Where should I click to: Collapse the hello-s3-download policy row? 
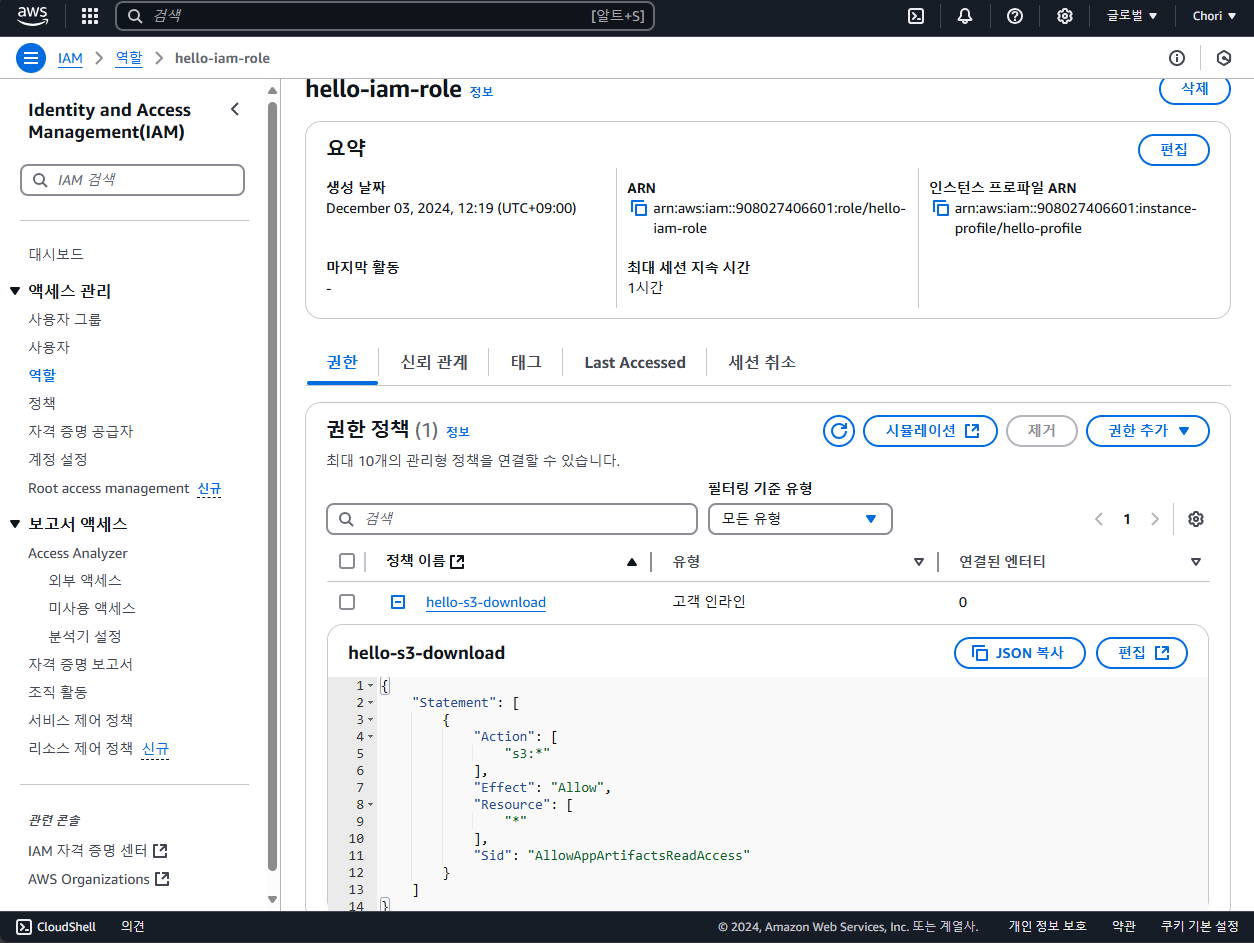click(398, 602)
